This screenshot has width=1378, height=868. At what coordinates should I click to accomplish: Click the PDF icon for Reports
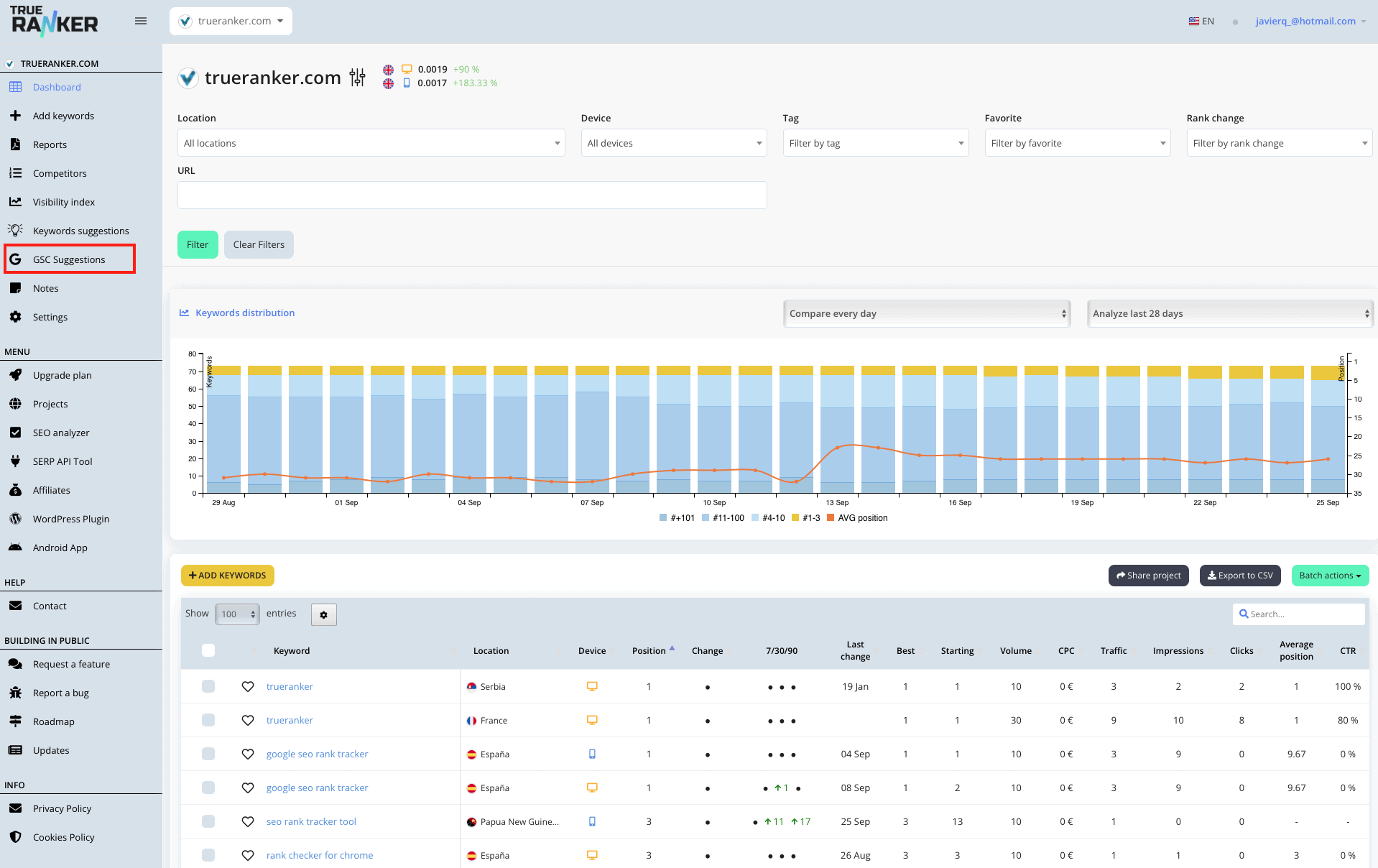tap(15, 144)
